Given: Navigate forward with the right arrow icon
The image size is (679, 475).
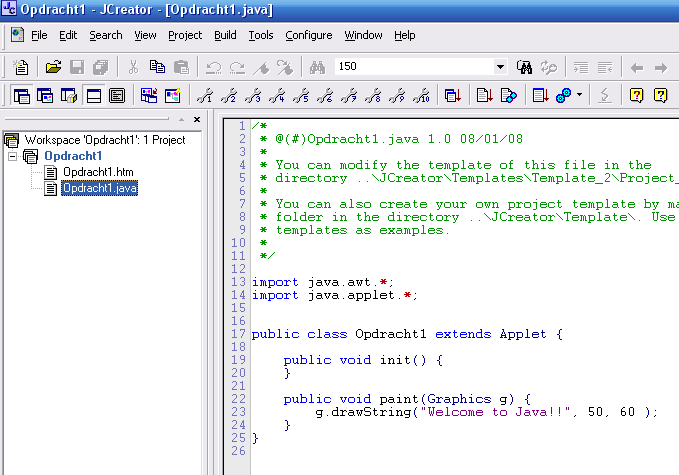Looking at the screenshot, I should coord(661,68).
